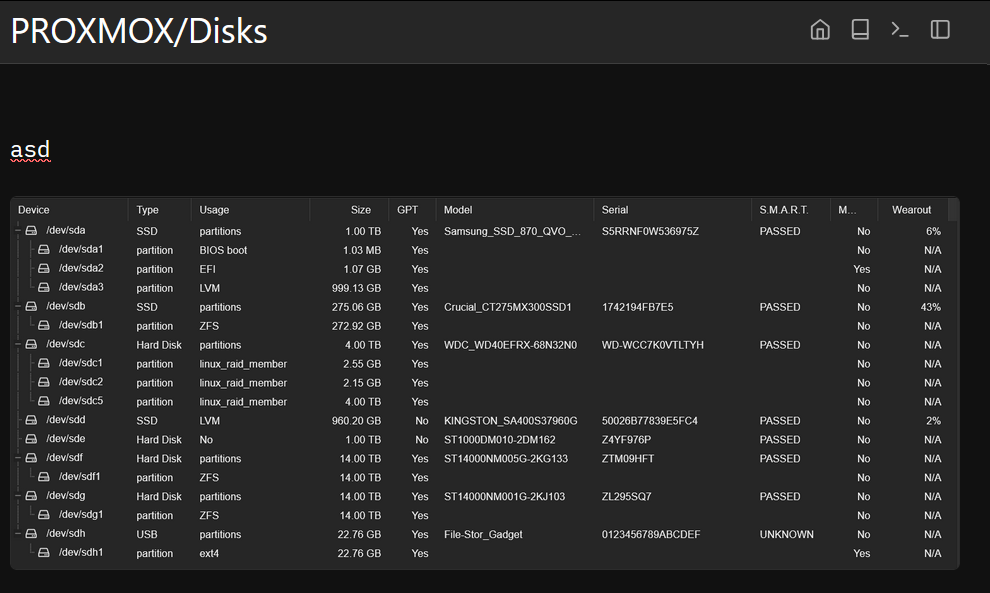Collapse the /dev/sda tree node
990x593 pixels.
(x=17, y=231)
